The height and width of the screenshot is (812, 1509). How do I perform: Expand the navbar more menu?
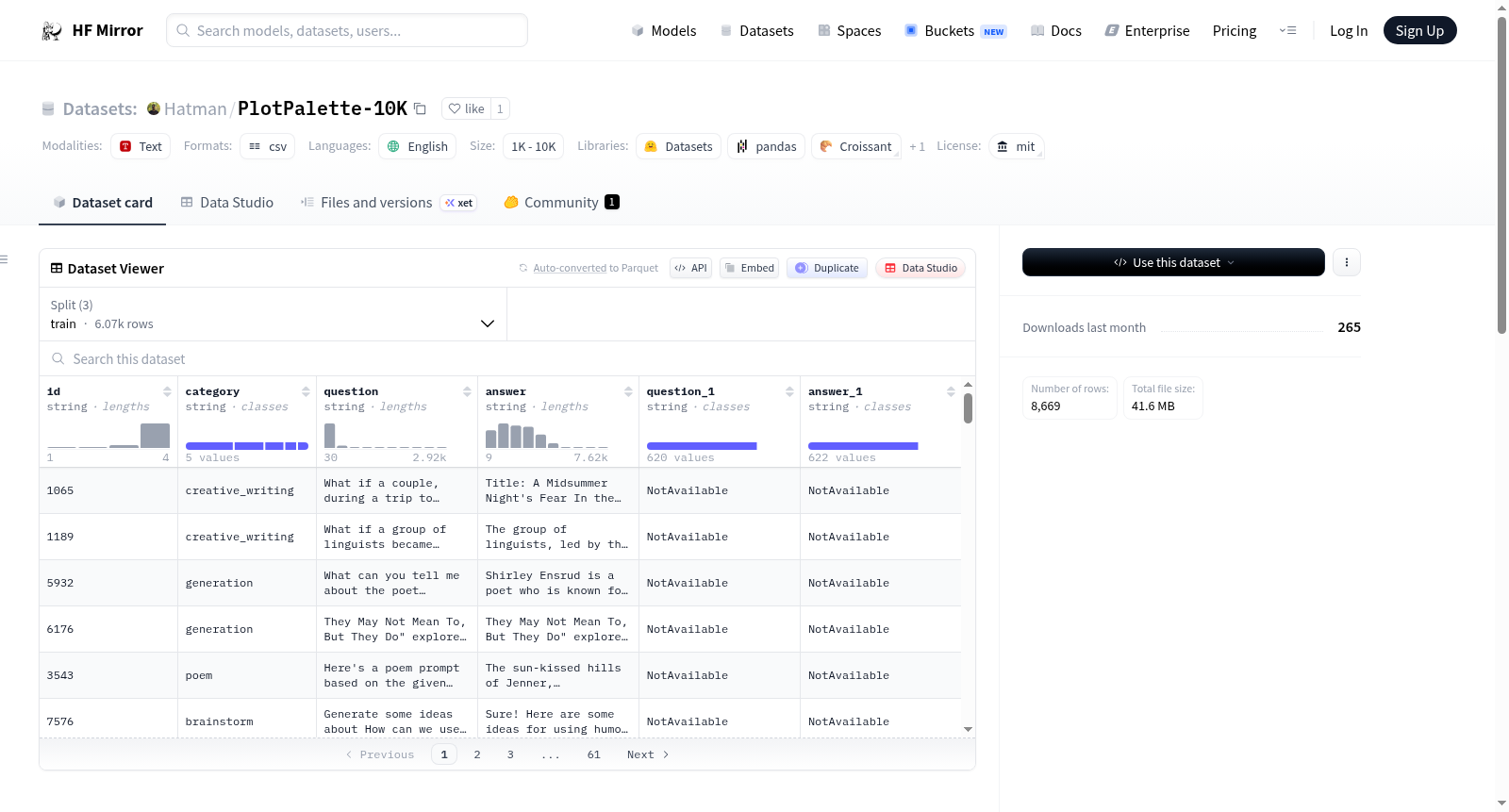[x=1287, y=31]
